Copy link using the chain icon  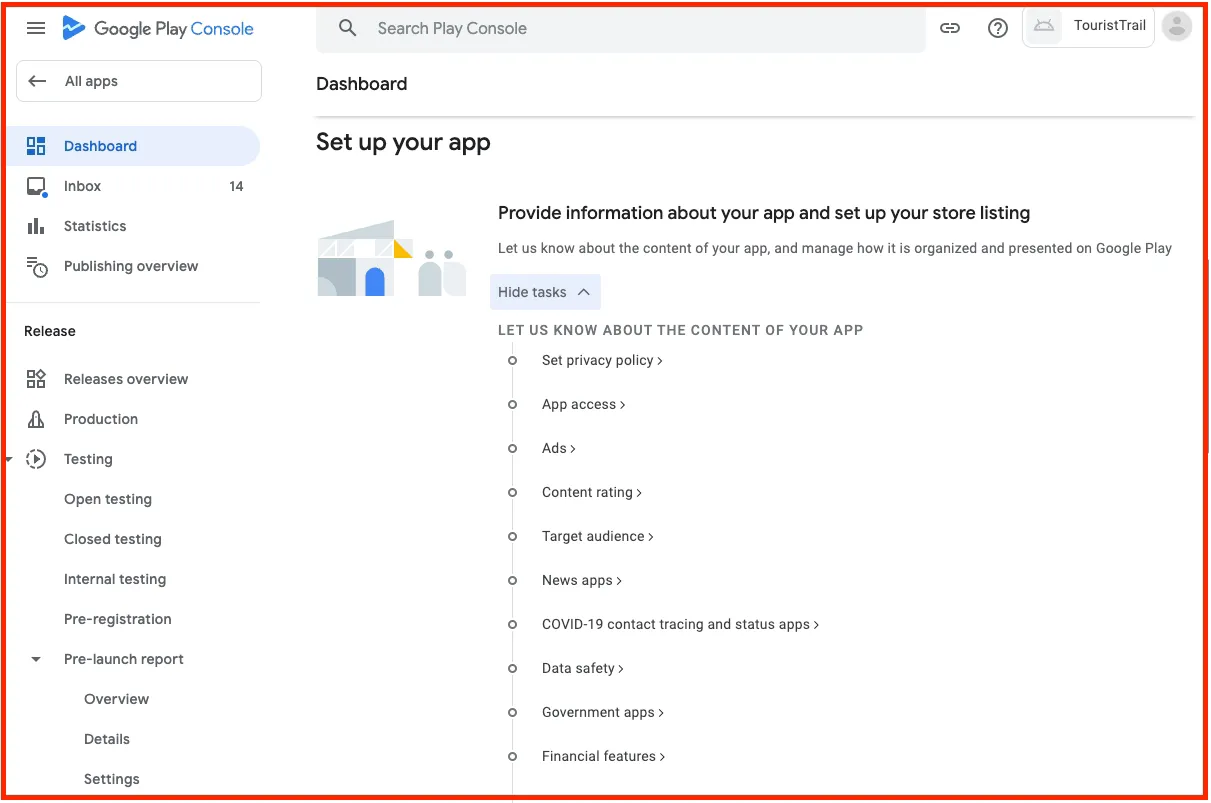click(x=950, y=28)
